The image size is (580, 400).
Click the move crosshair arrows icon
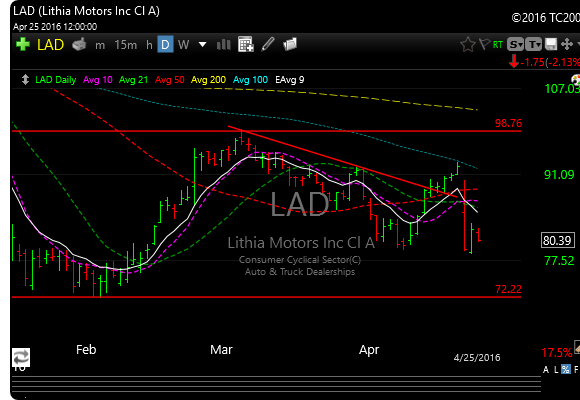pos(567,44)
